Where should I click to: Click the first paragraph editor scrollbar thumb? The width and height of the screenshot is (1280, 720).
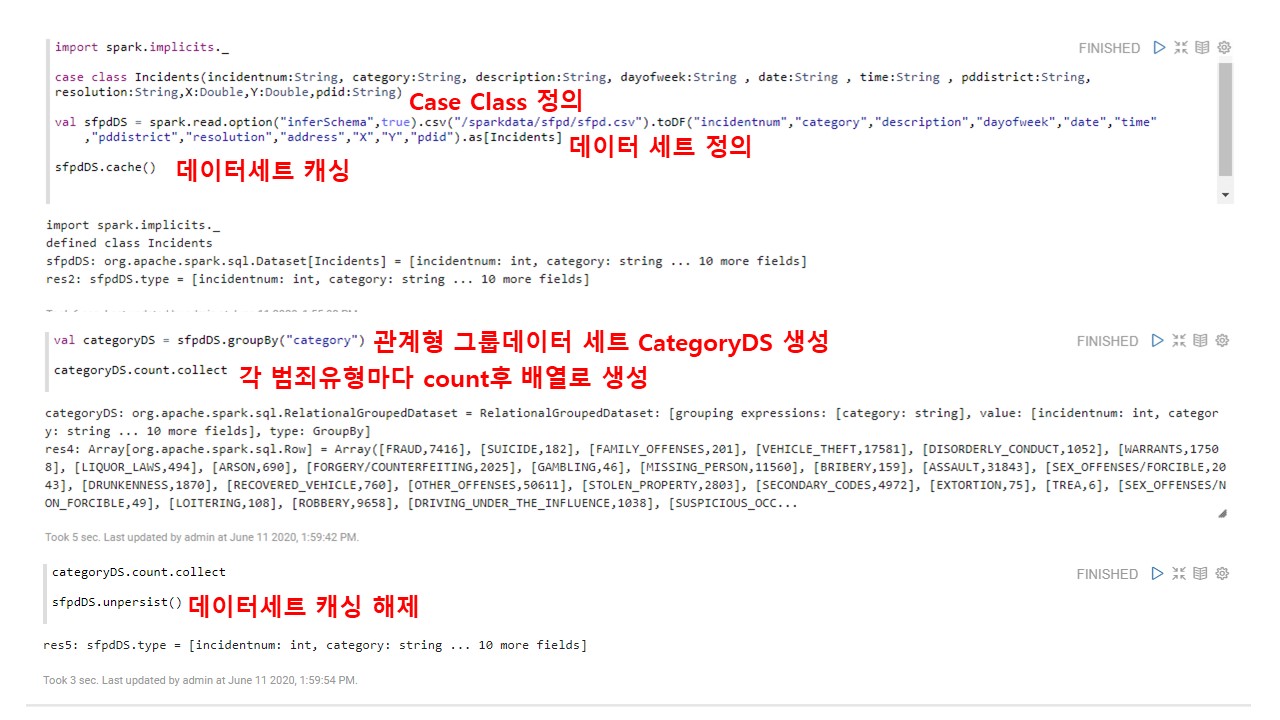[1226, 119]
